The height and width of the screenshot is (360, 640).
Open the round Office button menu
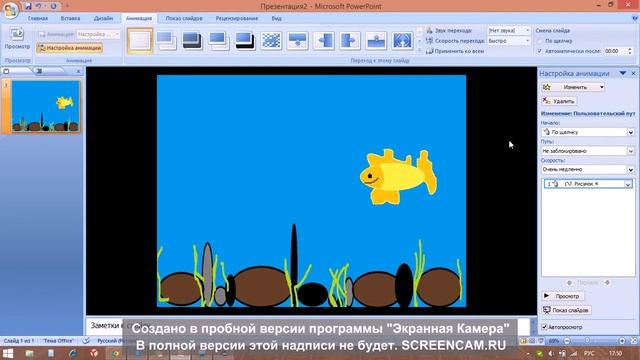(x=10, y=10)
